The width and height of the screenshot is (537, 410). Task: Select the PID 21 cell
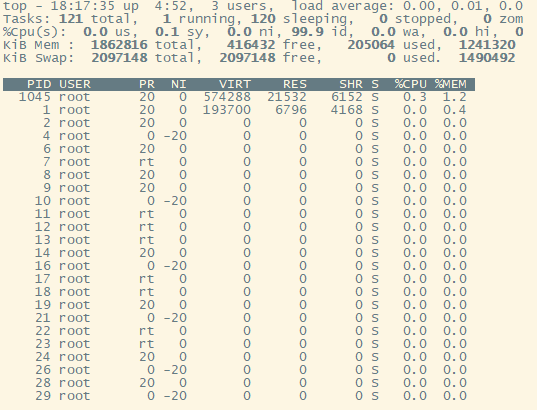click(43, 318)
